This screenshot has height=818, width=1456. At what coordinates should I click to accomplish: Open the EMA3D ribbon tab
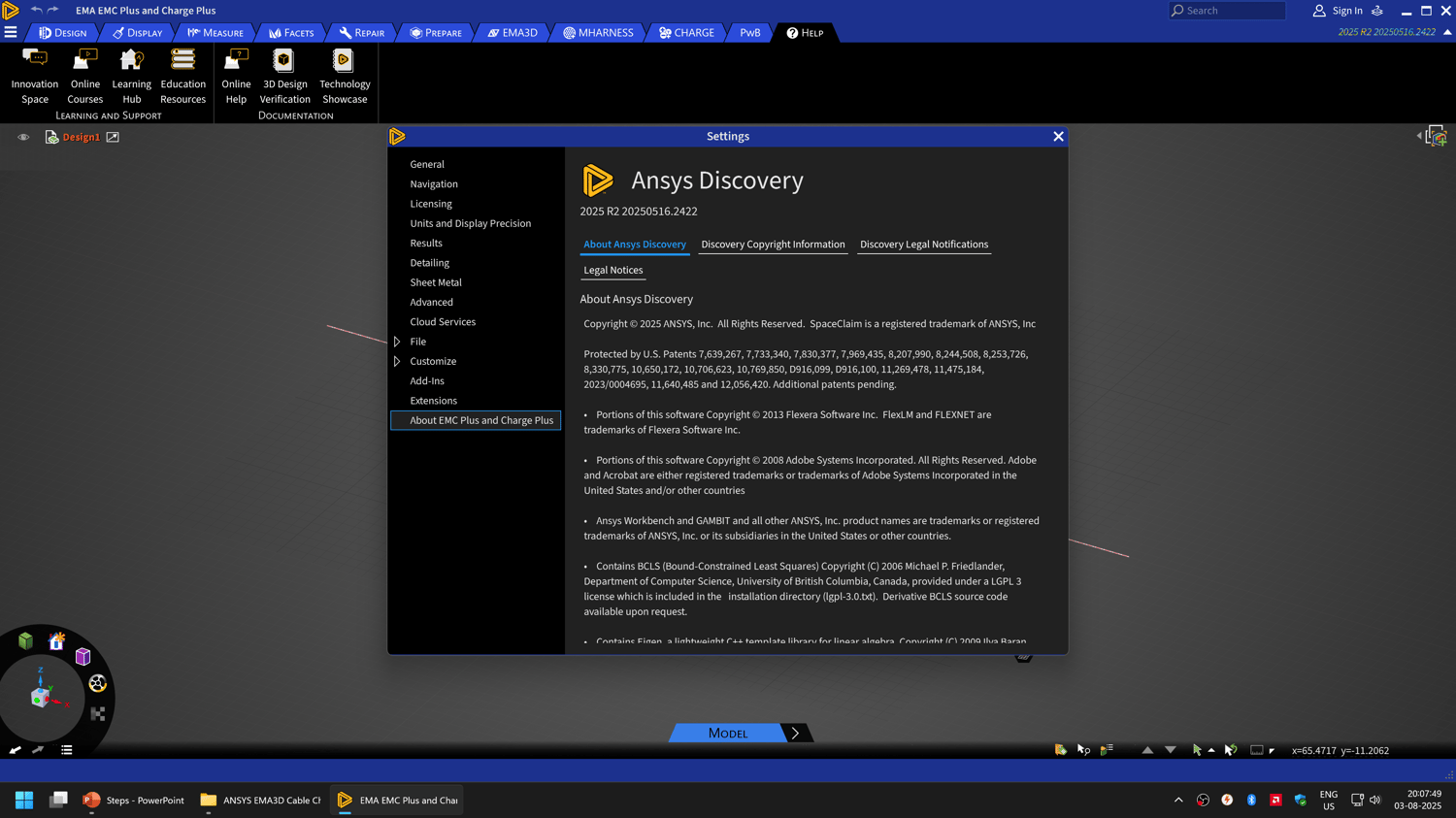(513, 33)
